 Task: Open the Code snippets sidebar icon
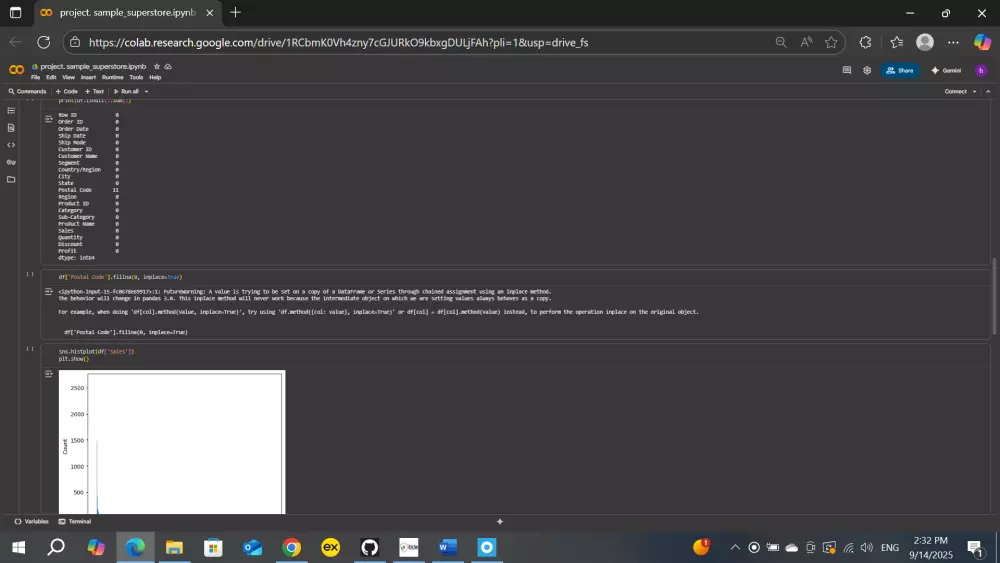click(11, 145)
